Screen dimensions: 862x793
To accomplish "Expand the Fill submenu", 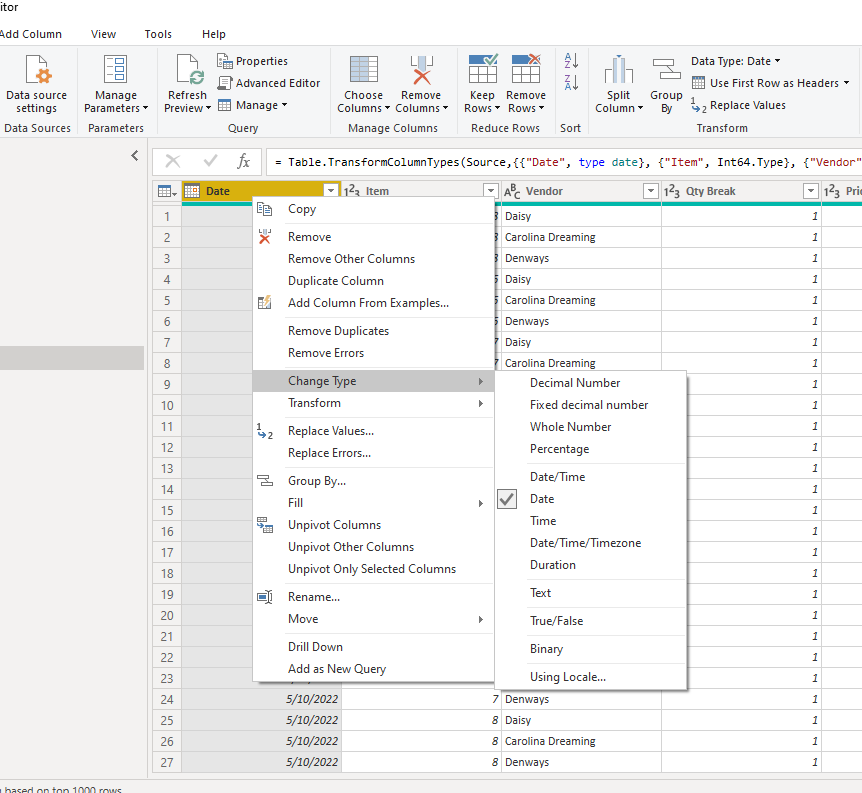I will 373,503.
